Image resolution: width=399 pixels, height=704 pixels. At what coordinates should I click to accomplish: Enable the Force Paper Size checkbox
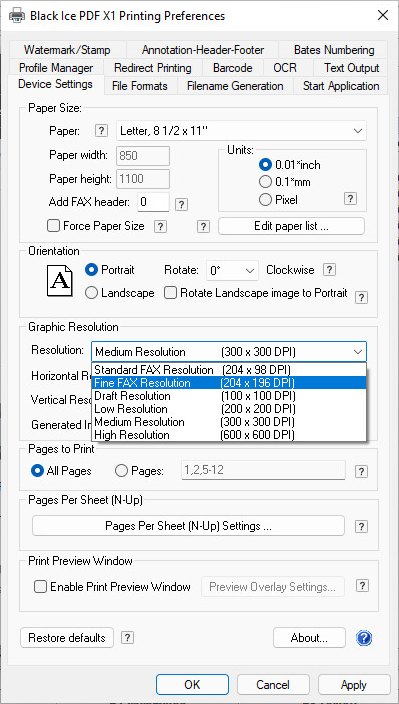54,226
